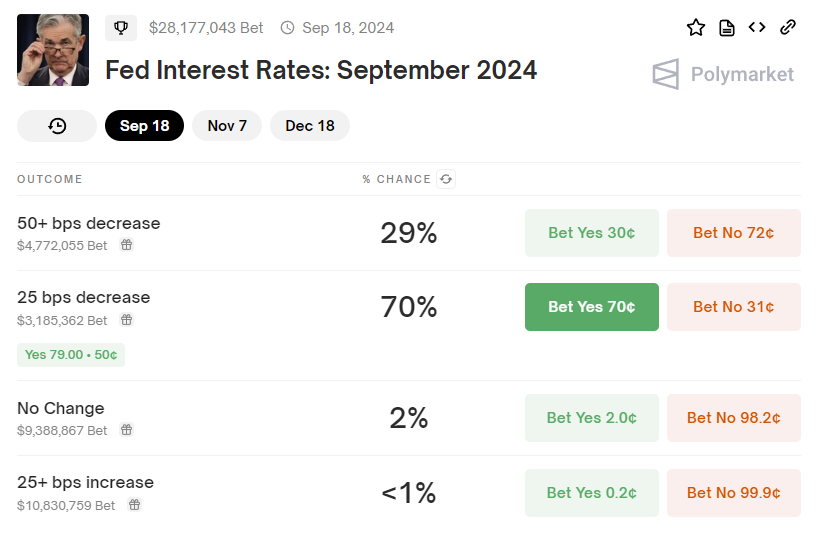Viewport: 818px width, 546px height.
Task: Select the Sep 18 tab
Action: click(x=144, y=126)
